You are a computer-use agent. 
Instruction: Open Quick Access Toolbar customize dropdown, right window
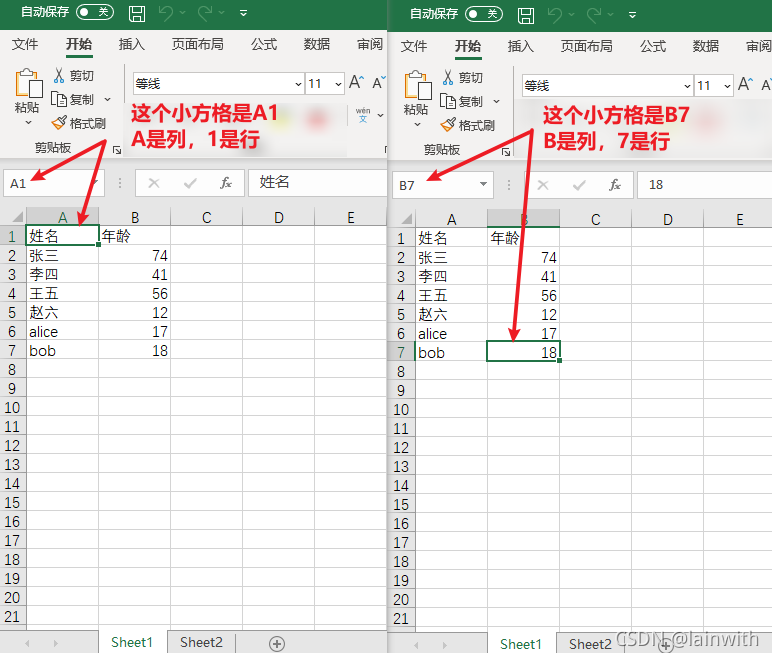(x=632, y=15)
